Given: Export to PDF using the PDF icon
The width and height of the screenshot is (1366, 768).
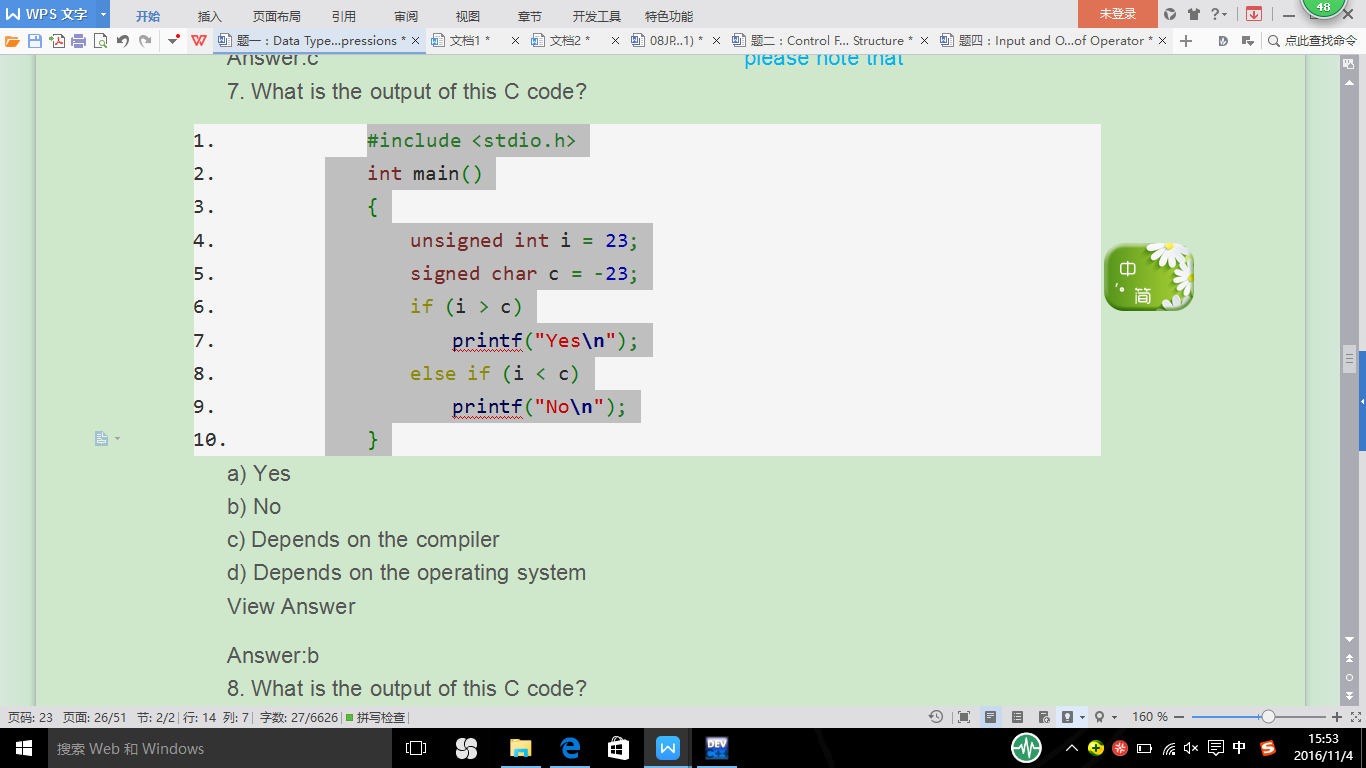Looking at the screenshot, I should pyautogui.click(x=57, y=41).
